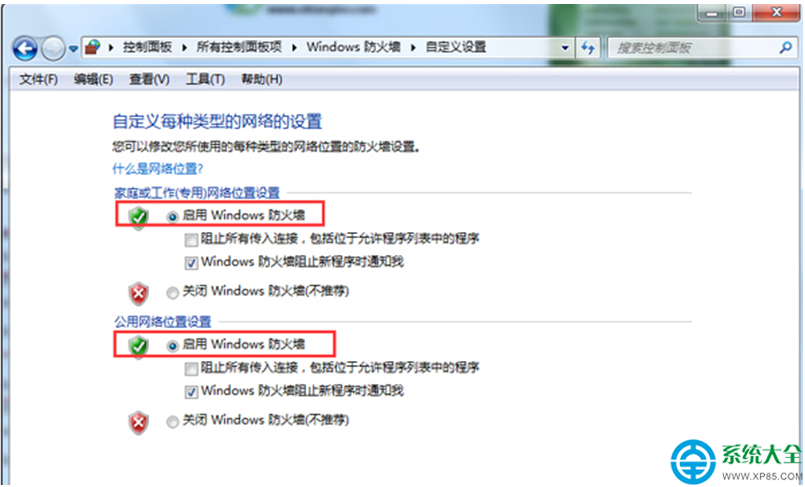Viewport: 805px width, 487px height.
Task: Uncheck 防火墙阻止新程序时通知我 under public network
Action: 191,392
